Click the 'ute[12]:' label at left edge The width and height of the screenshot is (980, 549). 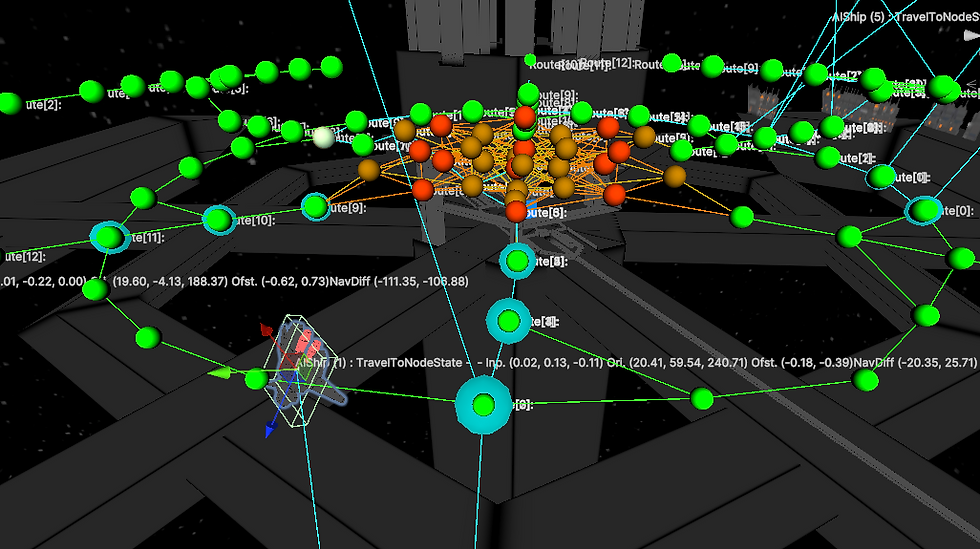pos(24,256)
